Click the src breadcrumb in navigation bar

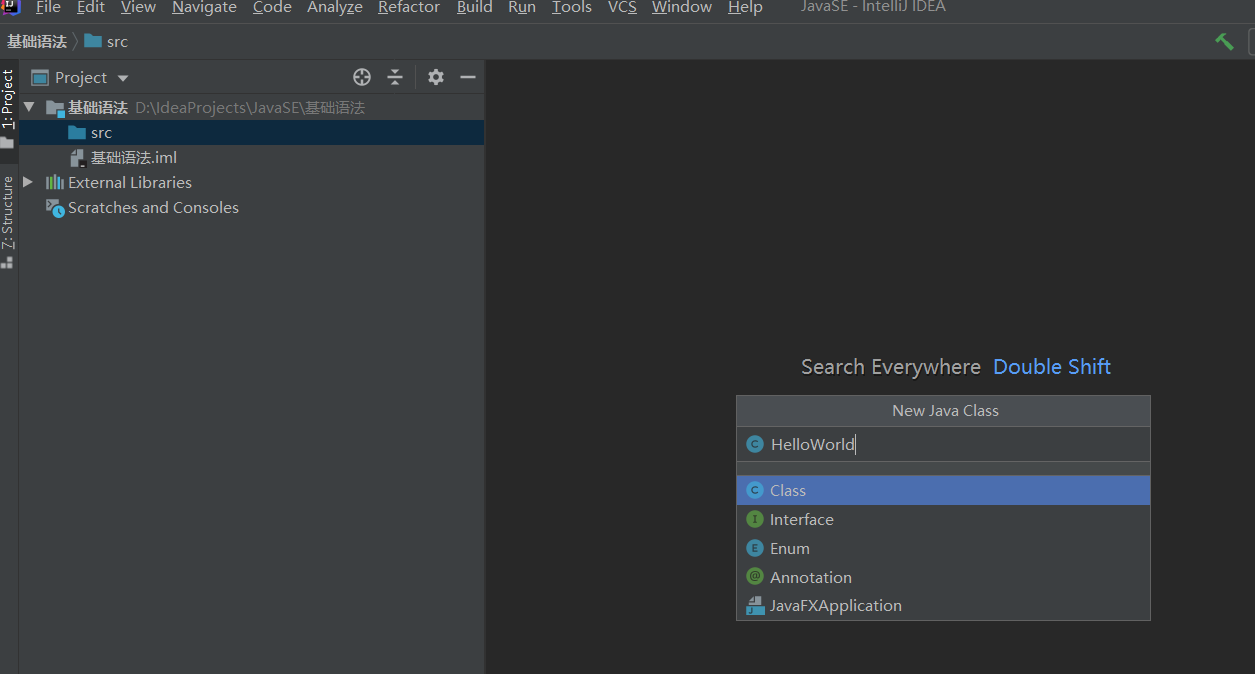tap(116, 41)
